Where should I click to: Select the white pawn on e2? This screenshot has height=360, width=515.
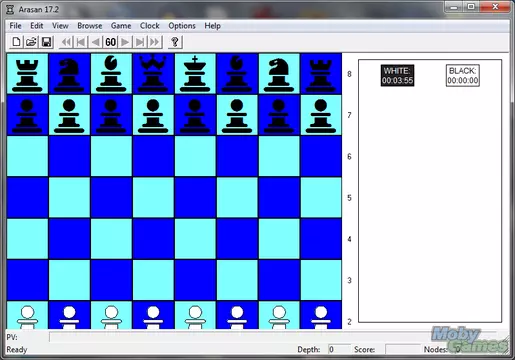click(195, 315)
